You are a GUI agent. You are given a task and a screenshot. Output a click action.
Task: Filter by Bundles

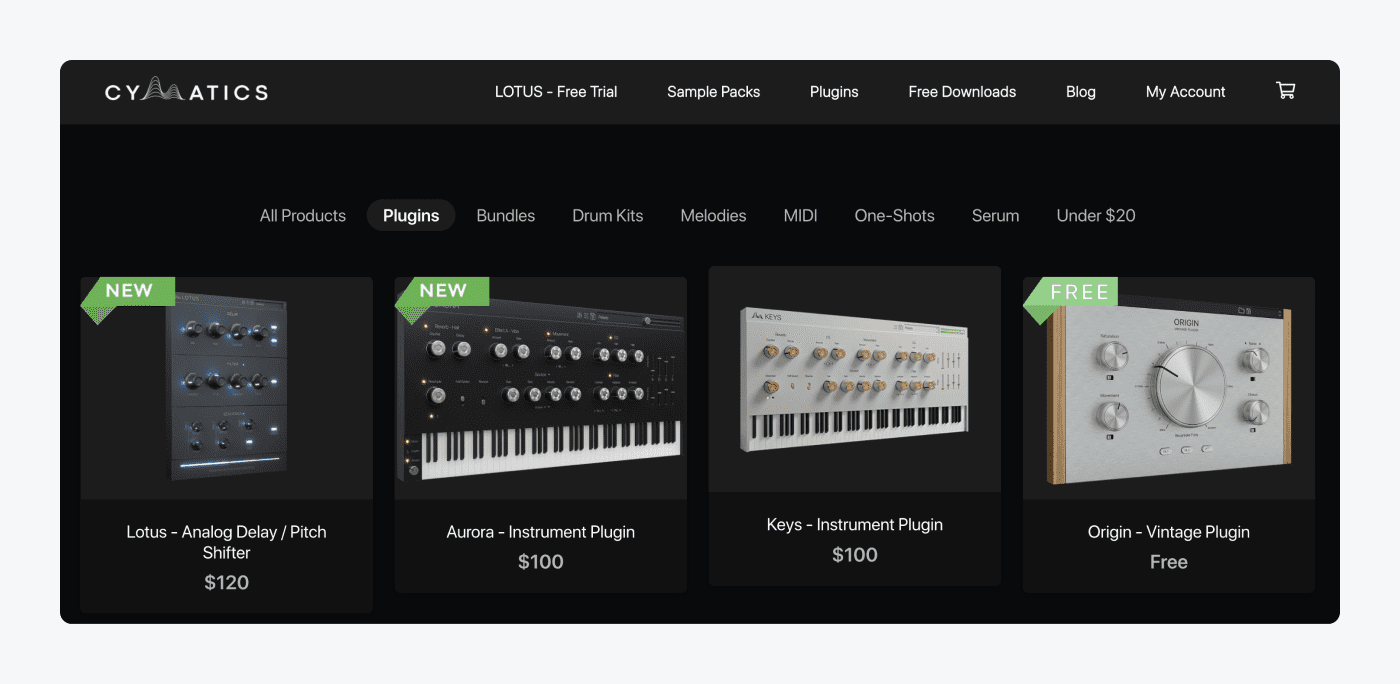tap(506, 215)
